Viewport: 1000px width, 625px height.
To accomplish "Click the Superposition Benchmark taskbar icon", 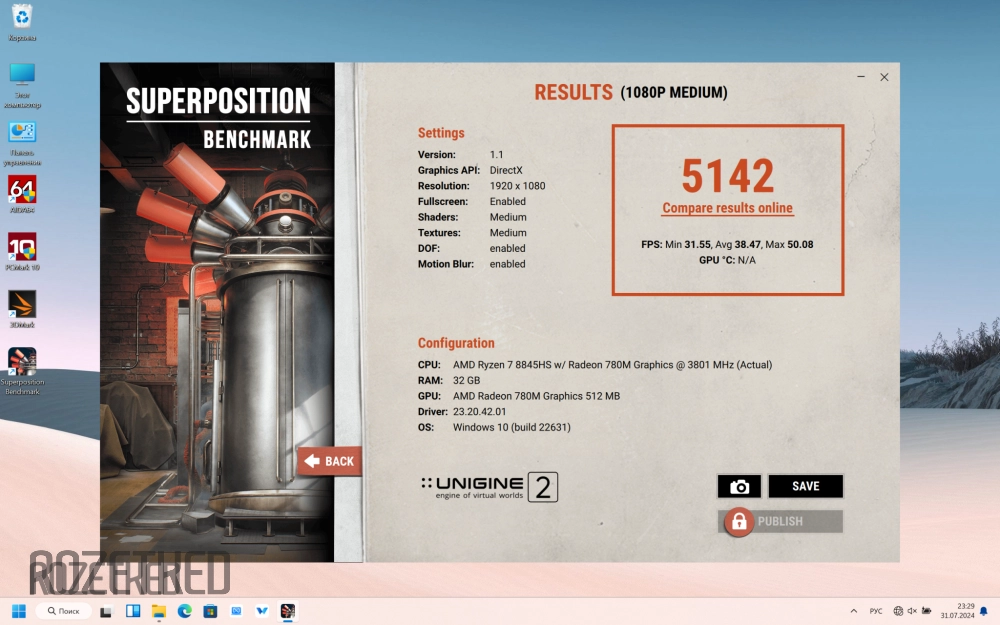I will coord(287,610).
